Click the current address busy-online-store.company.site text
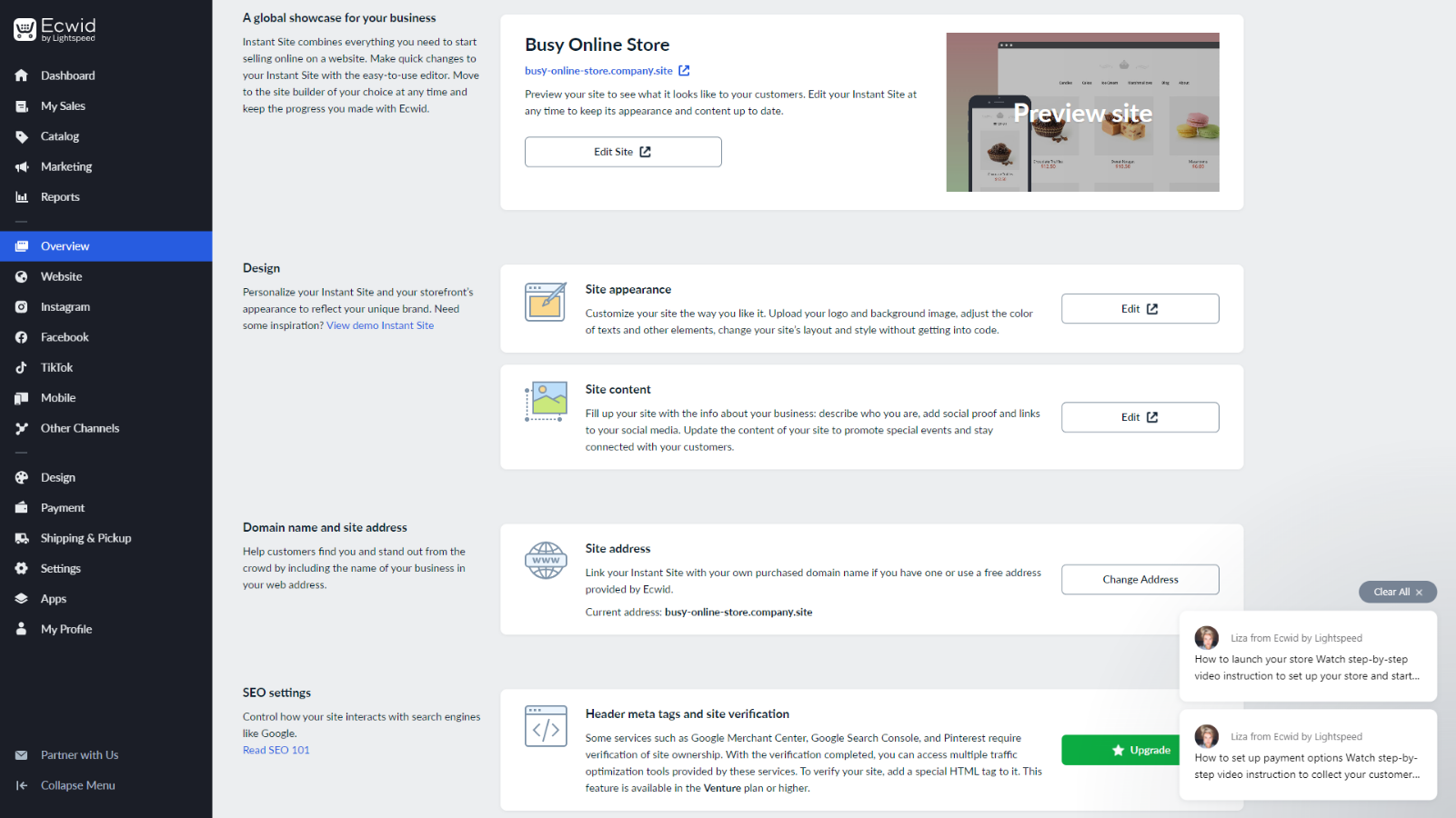Viewport: 1456px width, 818px height. pos(738,613)
